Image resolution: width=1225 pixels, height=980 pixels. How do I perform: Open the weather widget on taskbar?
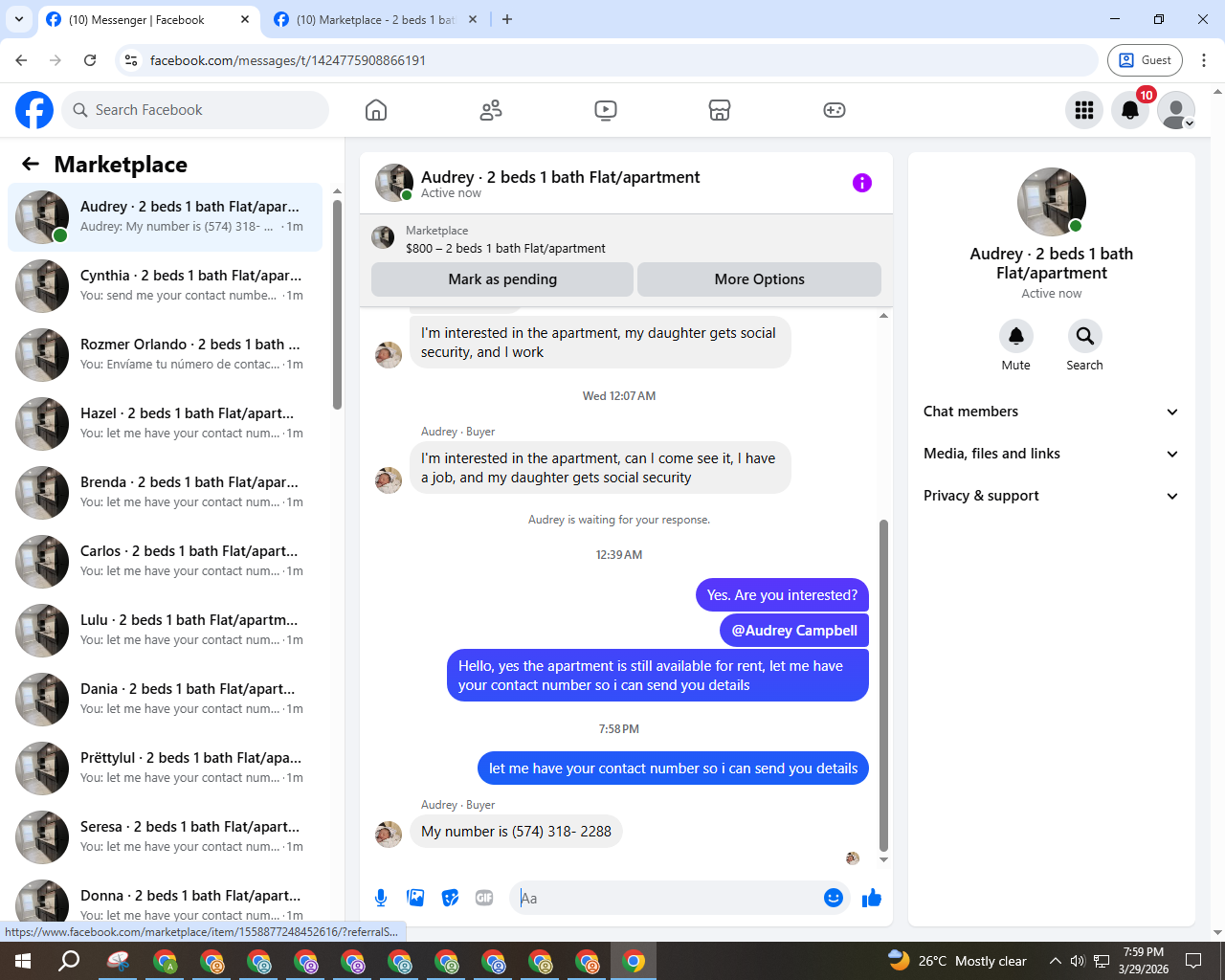pos(957,961)
